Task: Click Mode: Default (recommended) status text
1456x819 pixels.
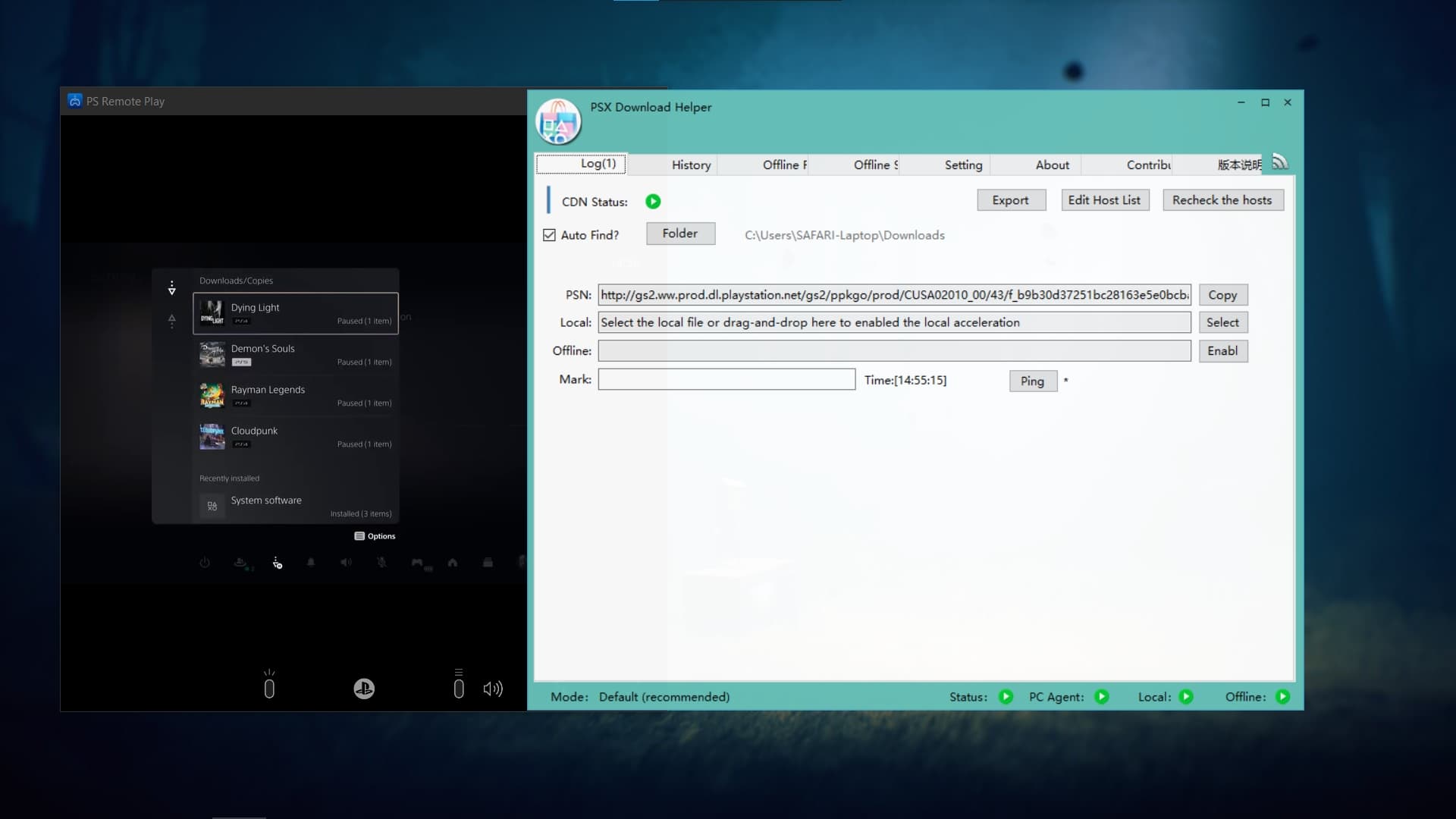Action: tap(640, 697)
